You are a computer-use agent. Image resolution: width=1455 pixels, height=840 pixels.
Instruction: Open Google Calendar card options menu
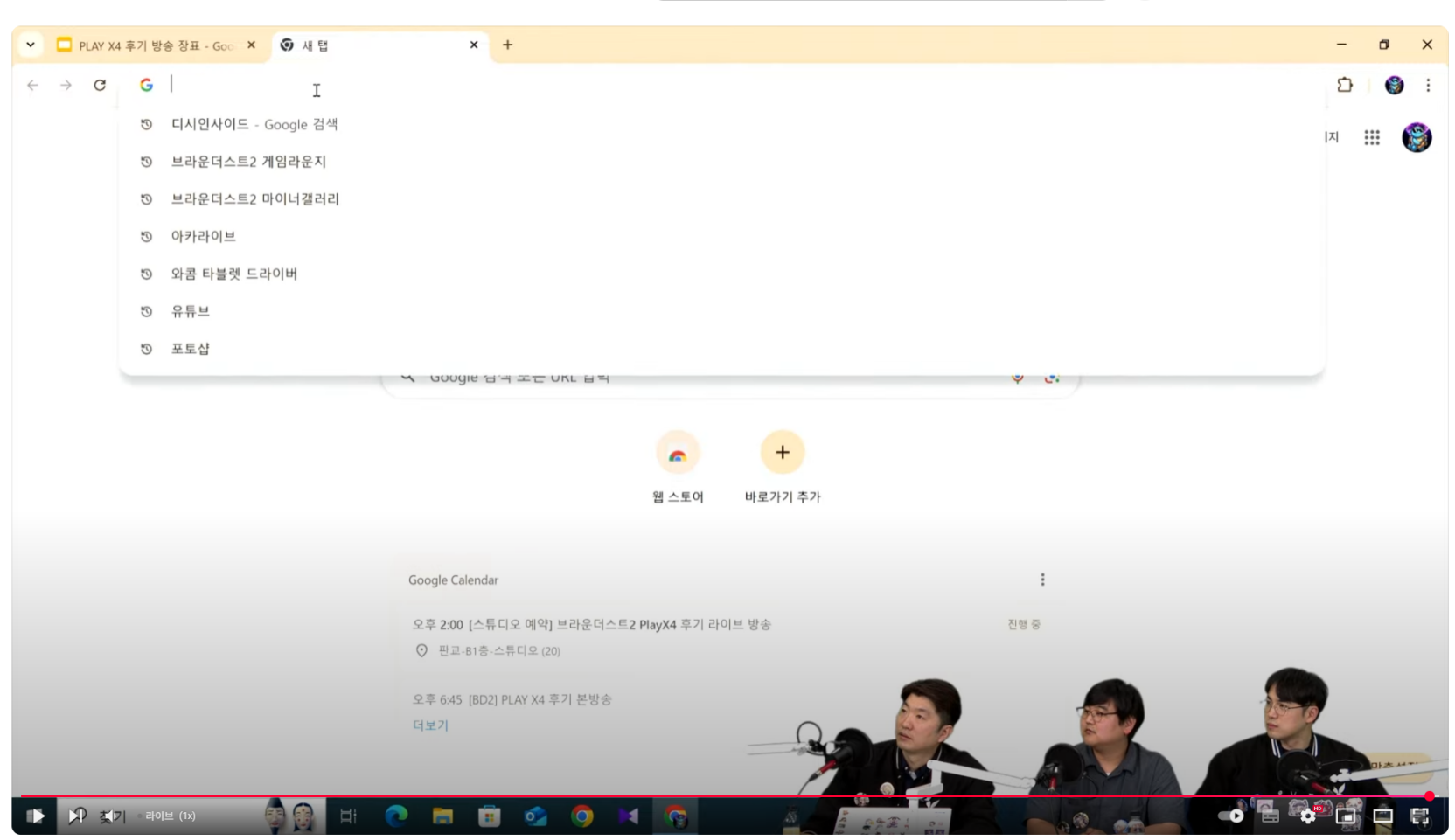tap(1042, 580)
